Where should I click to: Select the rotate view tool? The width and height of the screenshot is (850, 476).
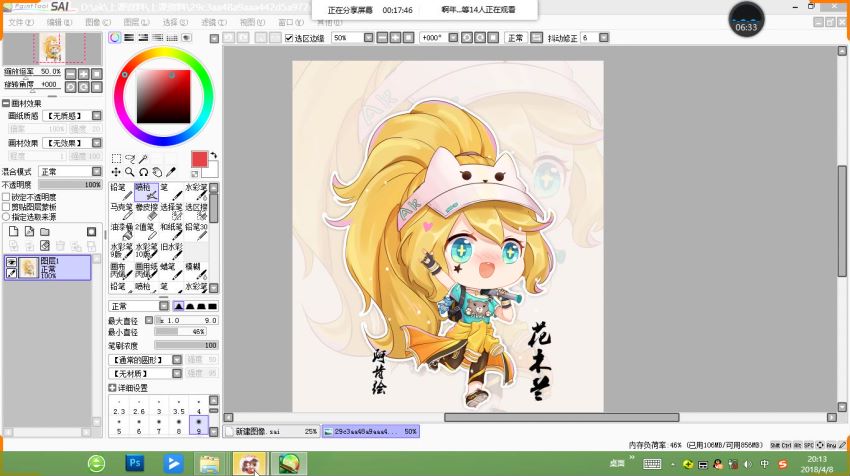click(x=143, y=172)
